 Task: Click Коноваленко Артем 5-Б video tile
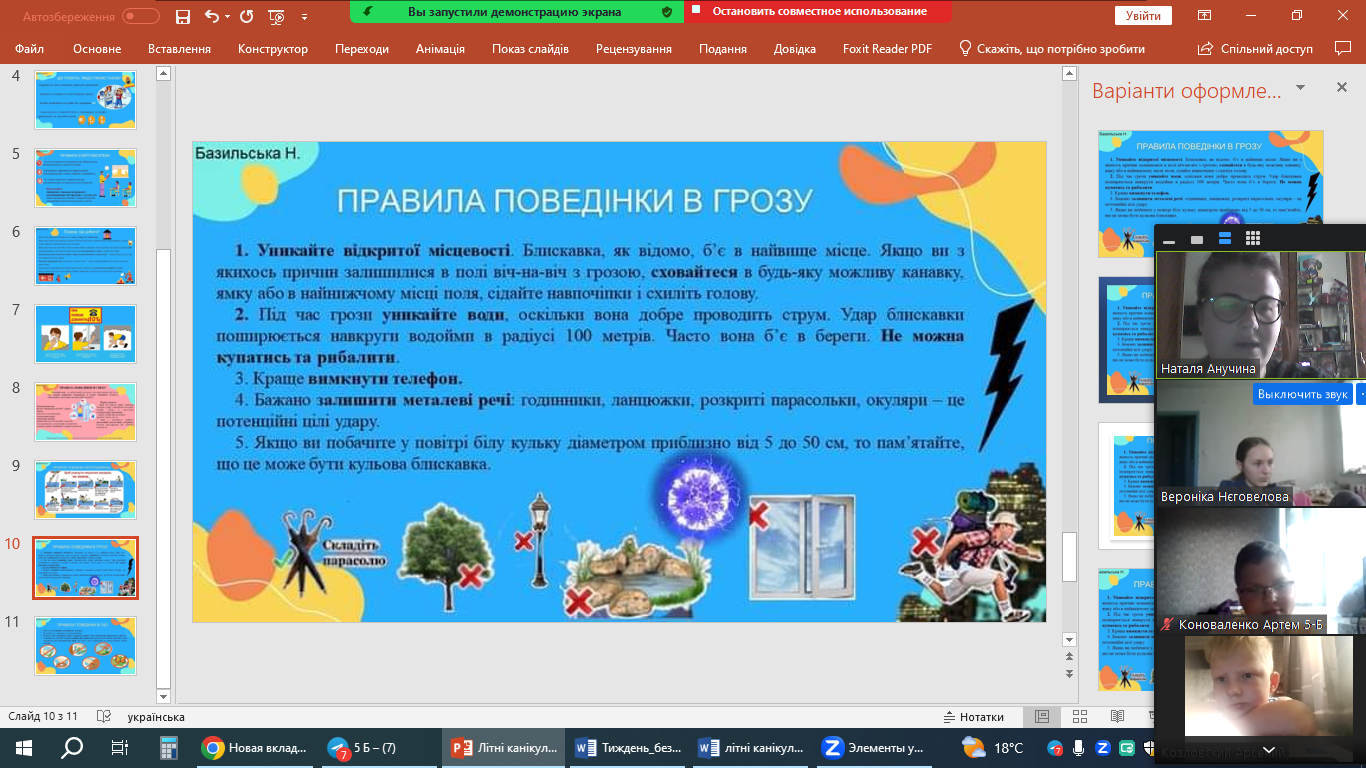click(x=1260, y=573)
